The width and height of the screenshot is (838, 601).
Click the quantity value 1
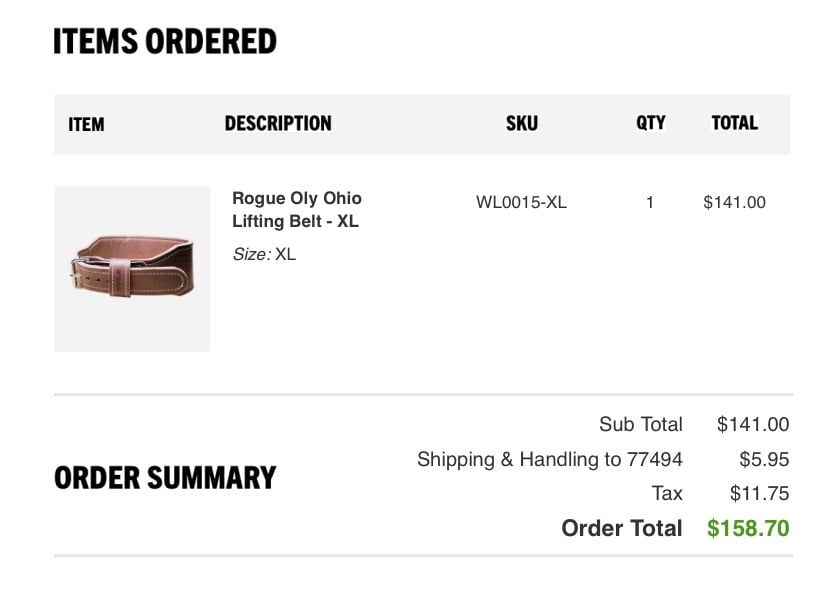click(x=650, y=202)
